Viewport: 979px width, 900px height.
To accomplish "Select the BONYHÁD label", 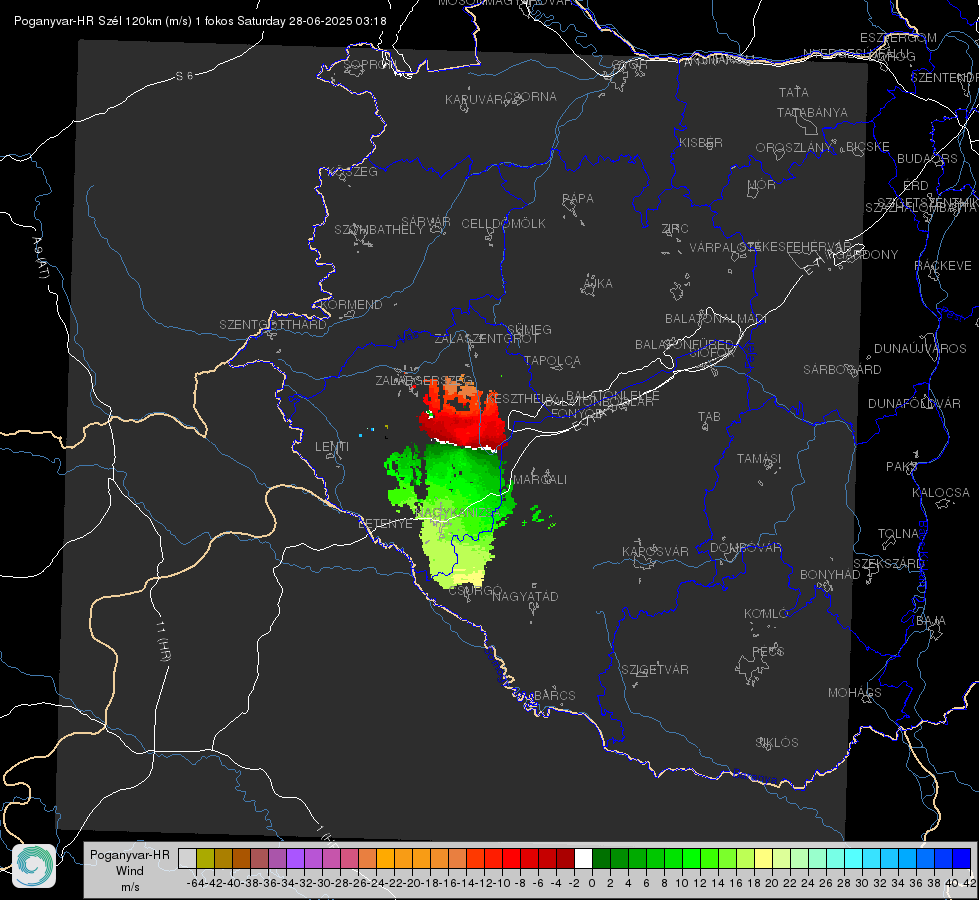I will [830, 575].
